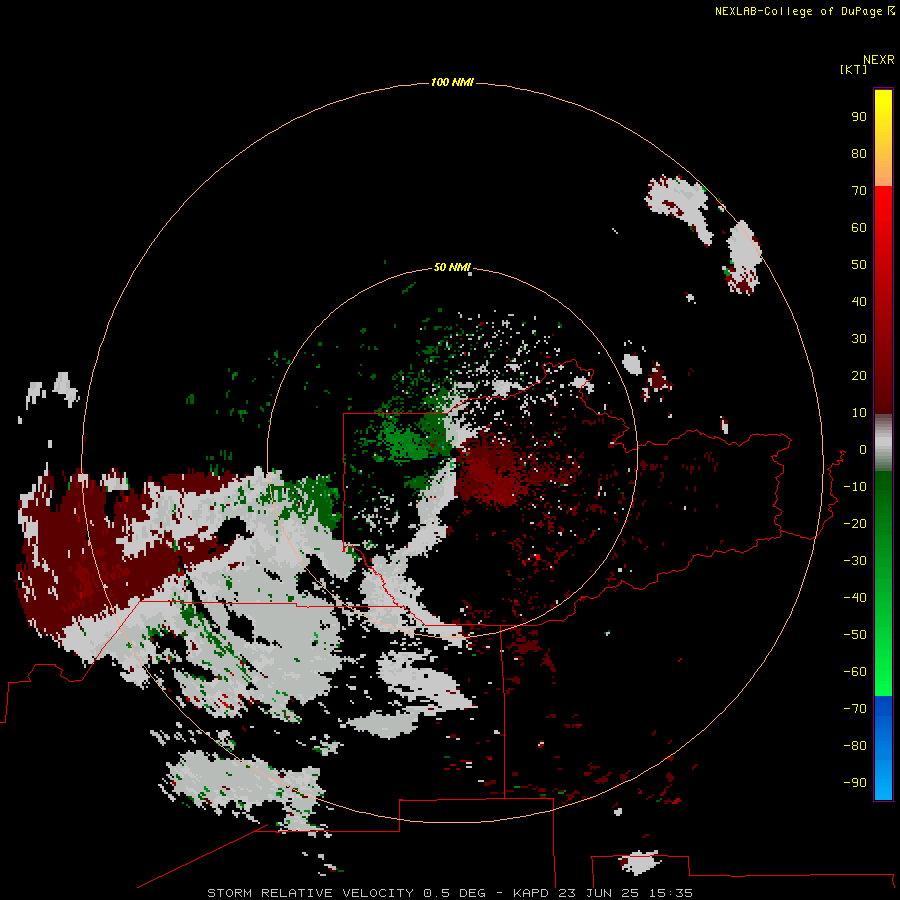Click the 50 value on velocity scale
This screenshot has height=900, width=900.
click(859, 265)
